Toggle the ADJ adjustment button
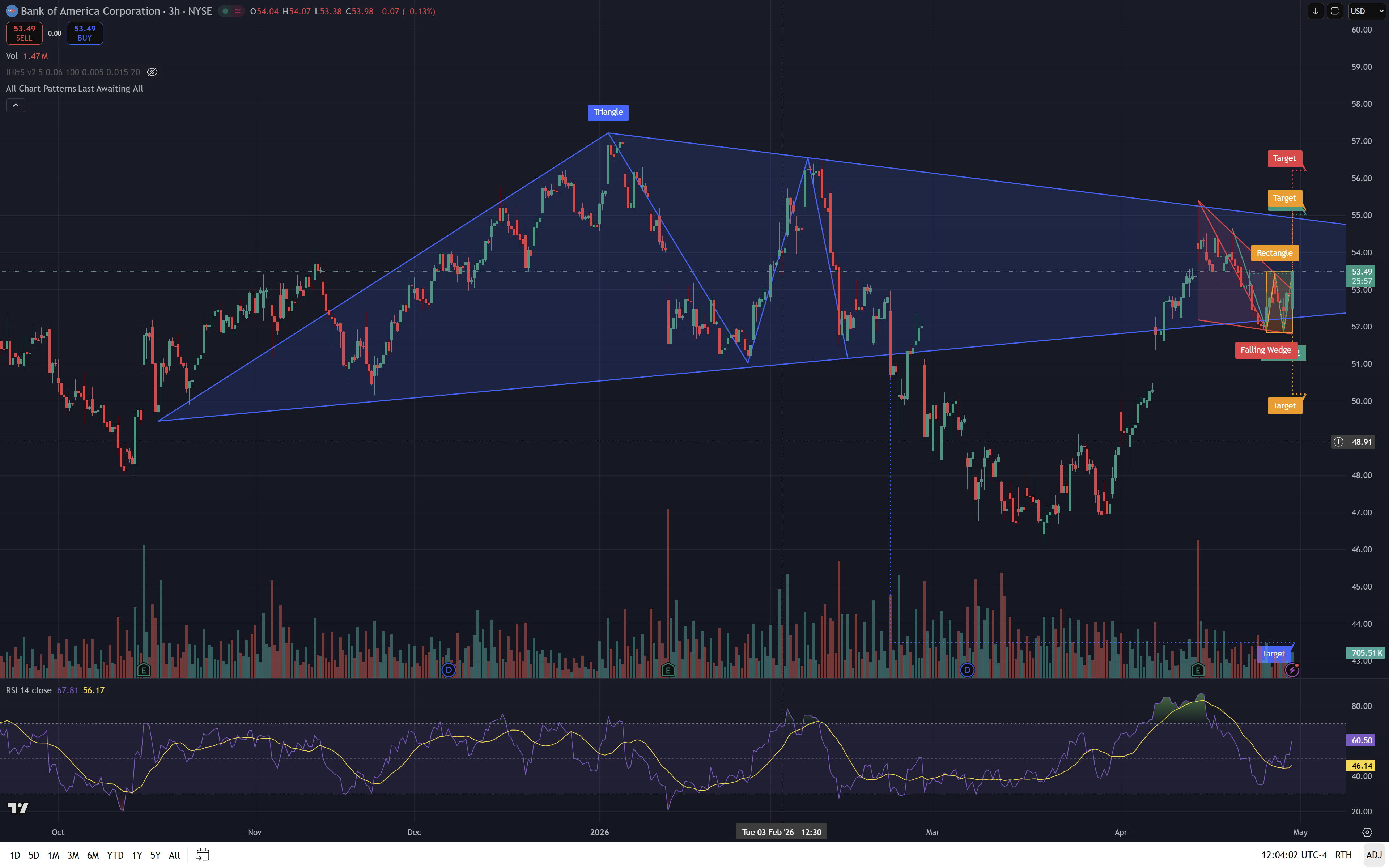The height and width of the screenshot is (868, 1389). (1374, 855)
